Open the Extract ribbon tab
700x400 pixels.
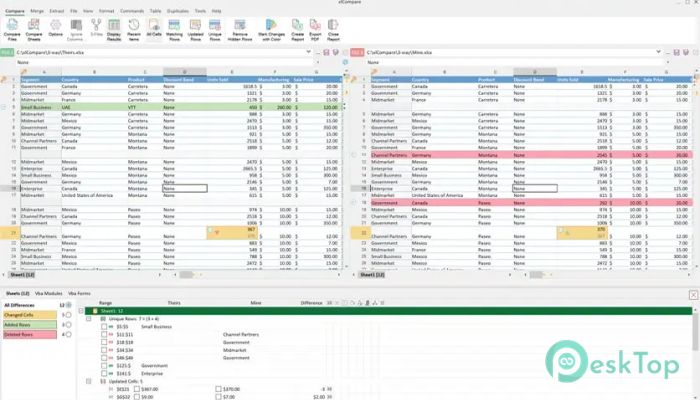(x=57, y=11)
